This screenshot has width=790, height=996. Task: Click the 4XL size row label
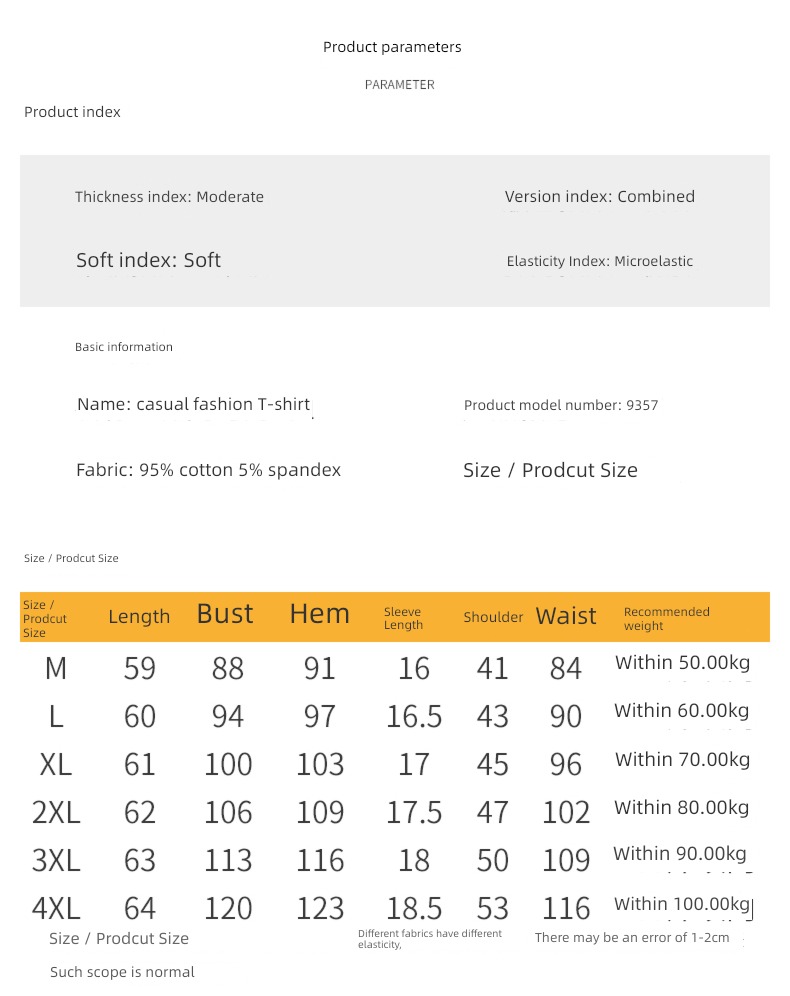[x=56, y=908]
